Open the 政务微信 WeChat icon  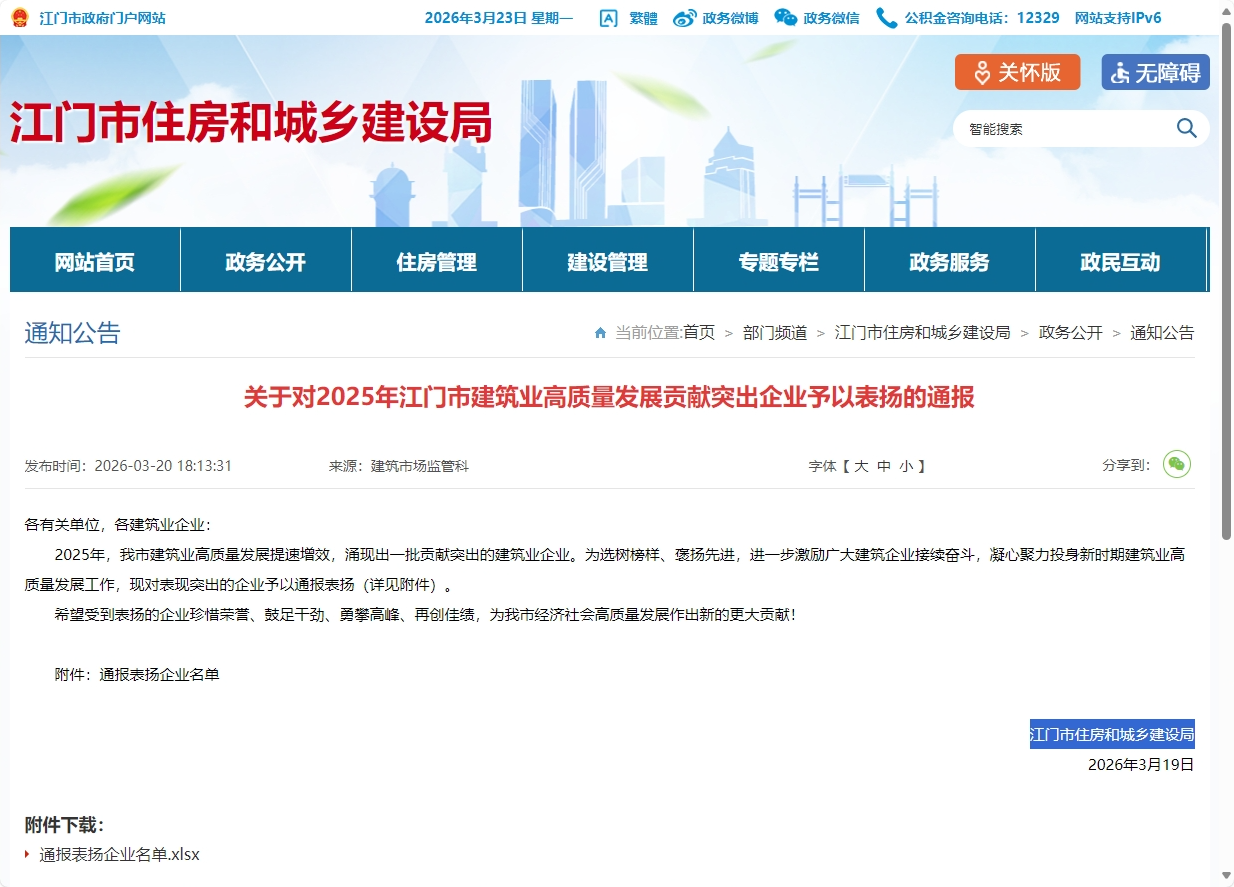(786, 18)
